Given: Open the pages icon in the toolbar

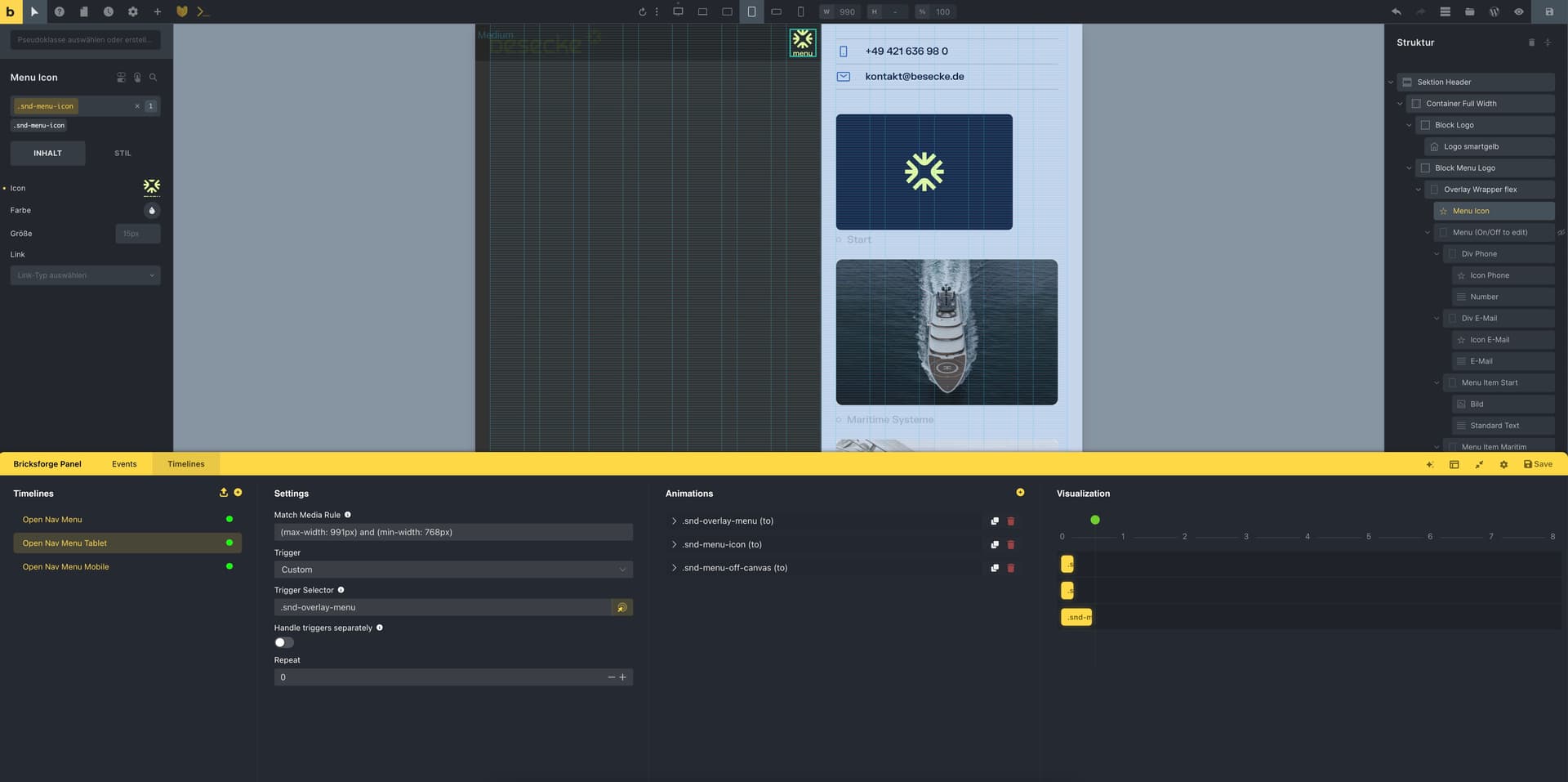Looking at the screenshot, I should pyautogui.click(x=83, y=11).
